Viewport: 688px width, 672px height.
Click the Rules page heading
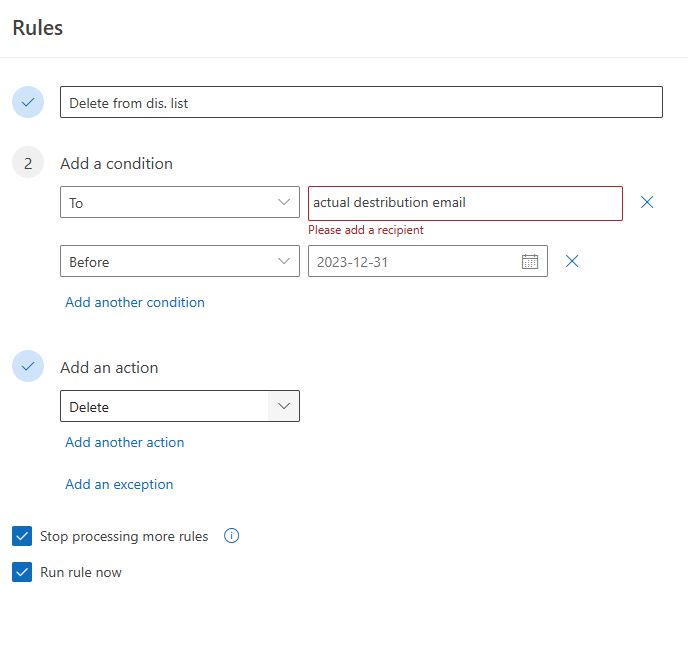(38, 28)
